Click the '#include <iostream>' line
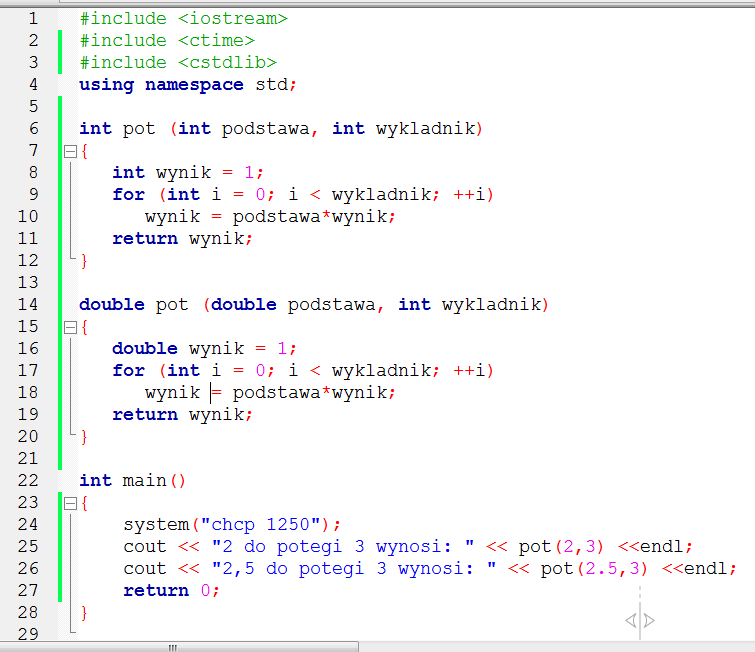Screen dimensions: 755x652 tap(183, 19)
